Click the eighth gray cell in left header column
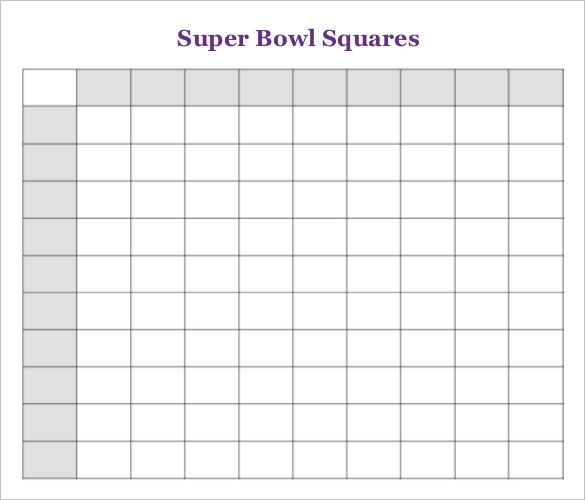This screenshot has height=500, width=585. (x=50, y=385)
